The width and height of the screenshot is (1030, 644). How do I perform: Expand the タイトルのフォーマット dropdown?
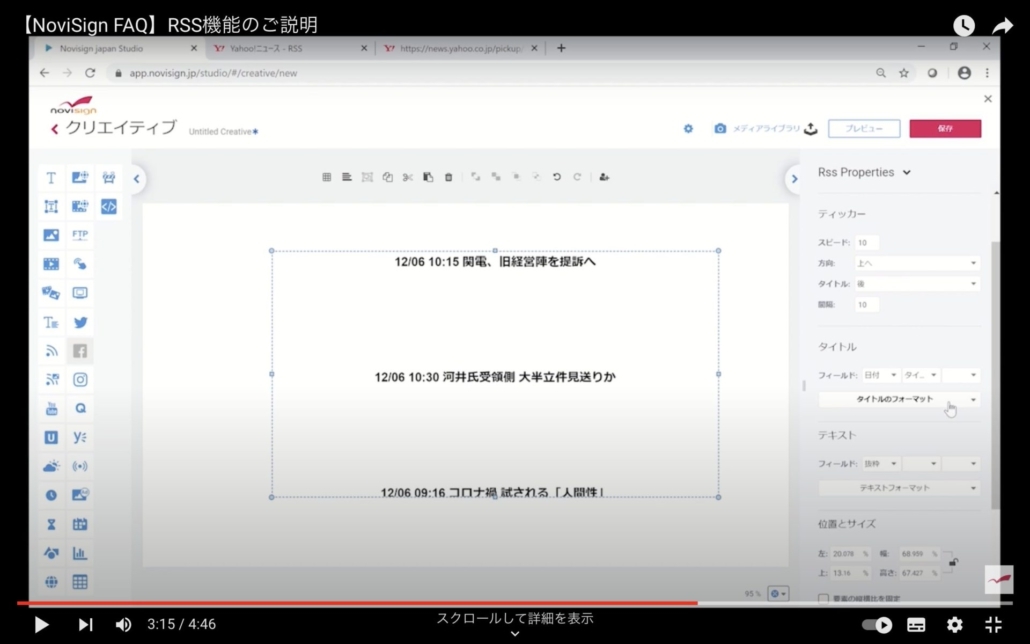click(x=898, y=399)
